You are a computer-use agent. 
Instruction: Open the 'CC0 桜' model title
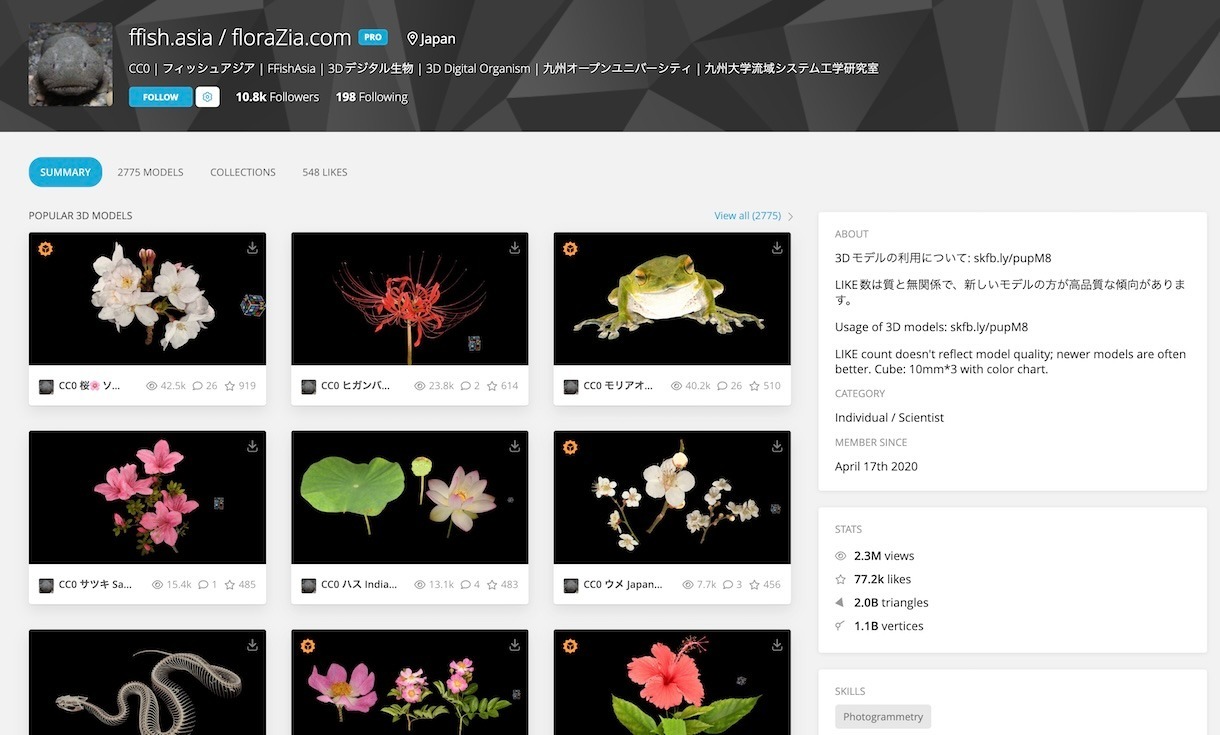coord(90,386)
